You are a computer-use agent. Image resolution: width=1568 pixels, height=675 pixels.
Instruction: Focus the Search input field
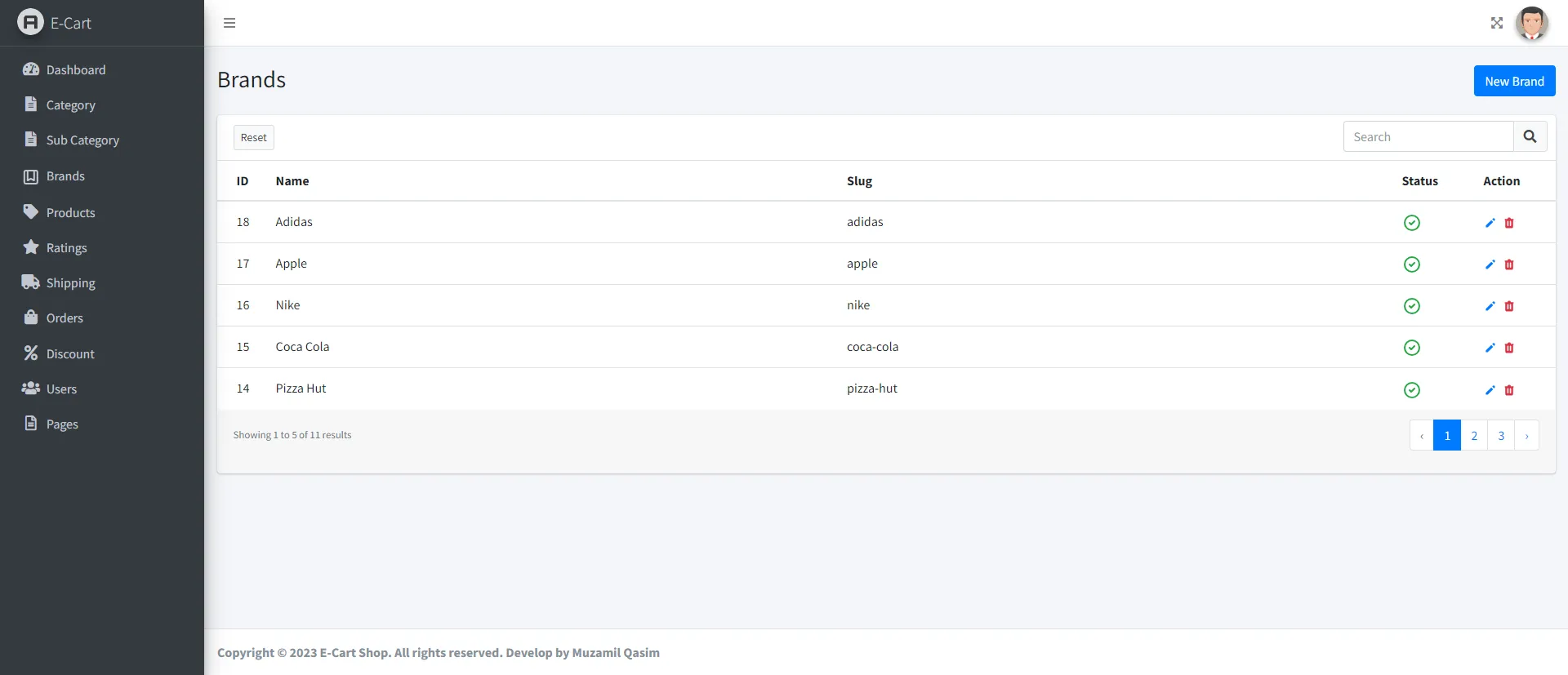click(1428, 137)
